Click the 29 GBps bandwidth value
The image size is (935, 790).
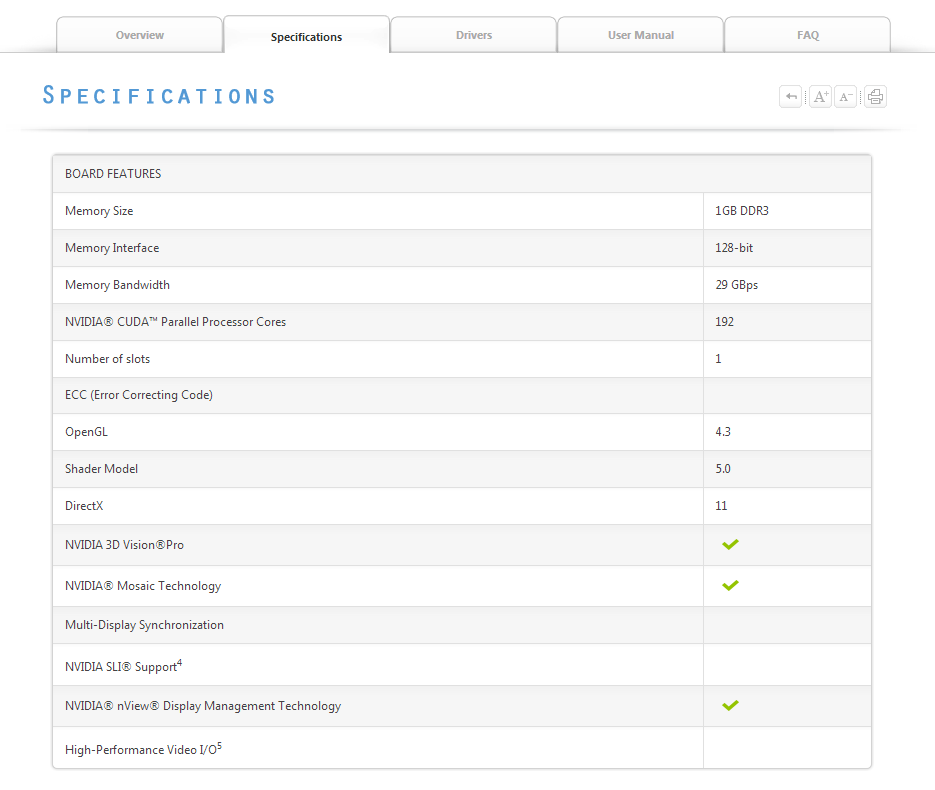737,285
